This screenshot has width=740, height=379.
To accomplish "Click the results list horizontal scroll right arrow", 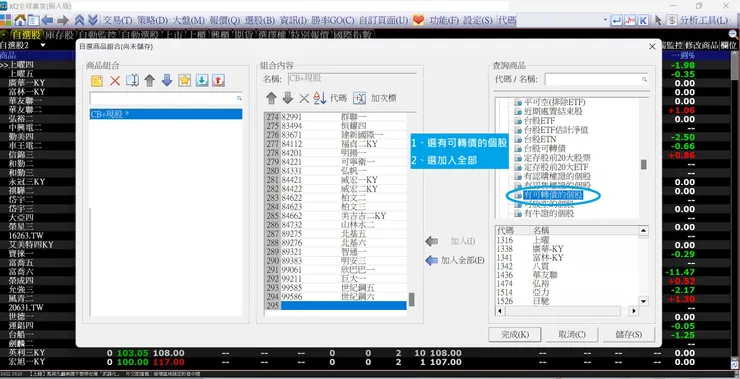I will pyautogui.click(x=633, y=311).
